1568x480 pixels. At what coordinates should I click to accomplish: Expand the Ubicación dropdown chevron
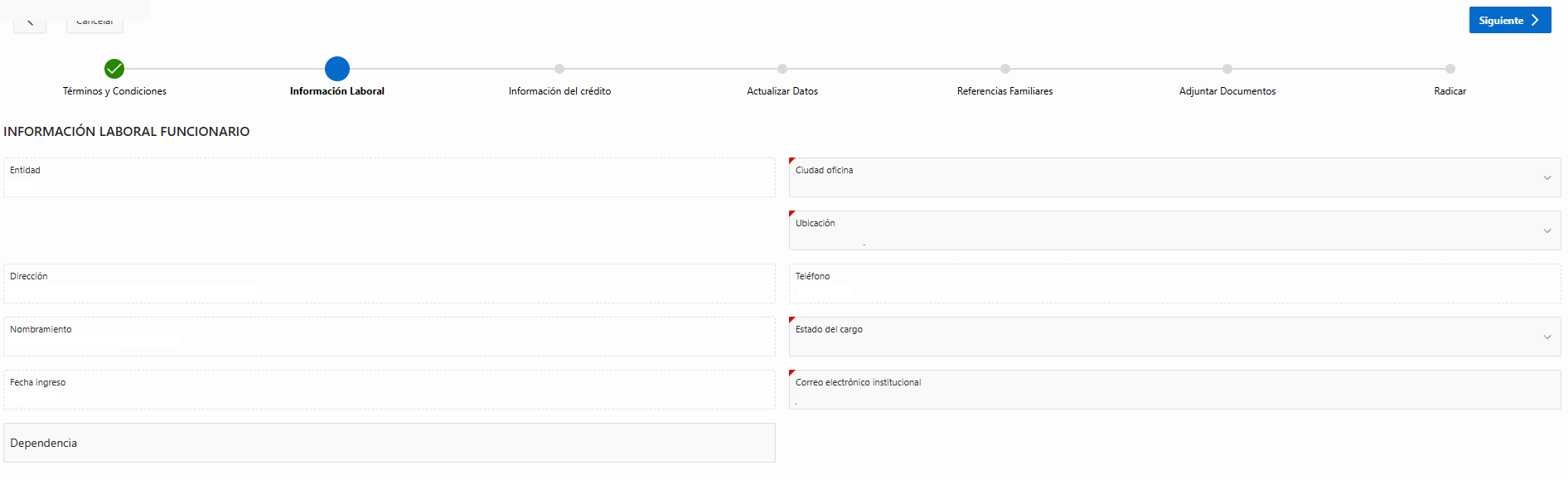(x=1546, y=231)
